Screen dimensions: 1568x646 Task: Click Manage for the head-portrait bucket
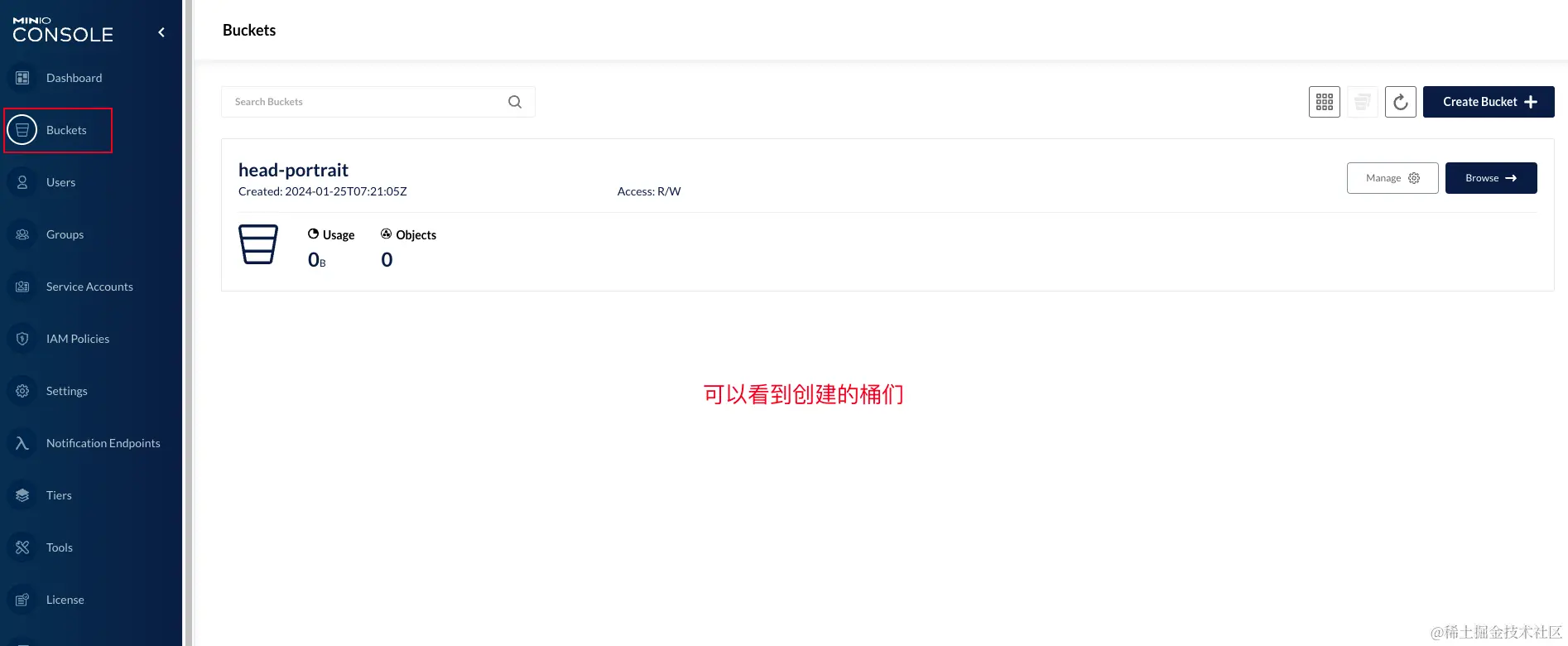[x=1392, y=178]
